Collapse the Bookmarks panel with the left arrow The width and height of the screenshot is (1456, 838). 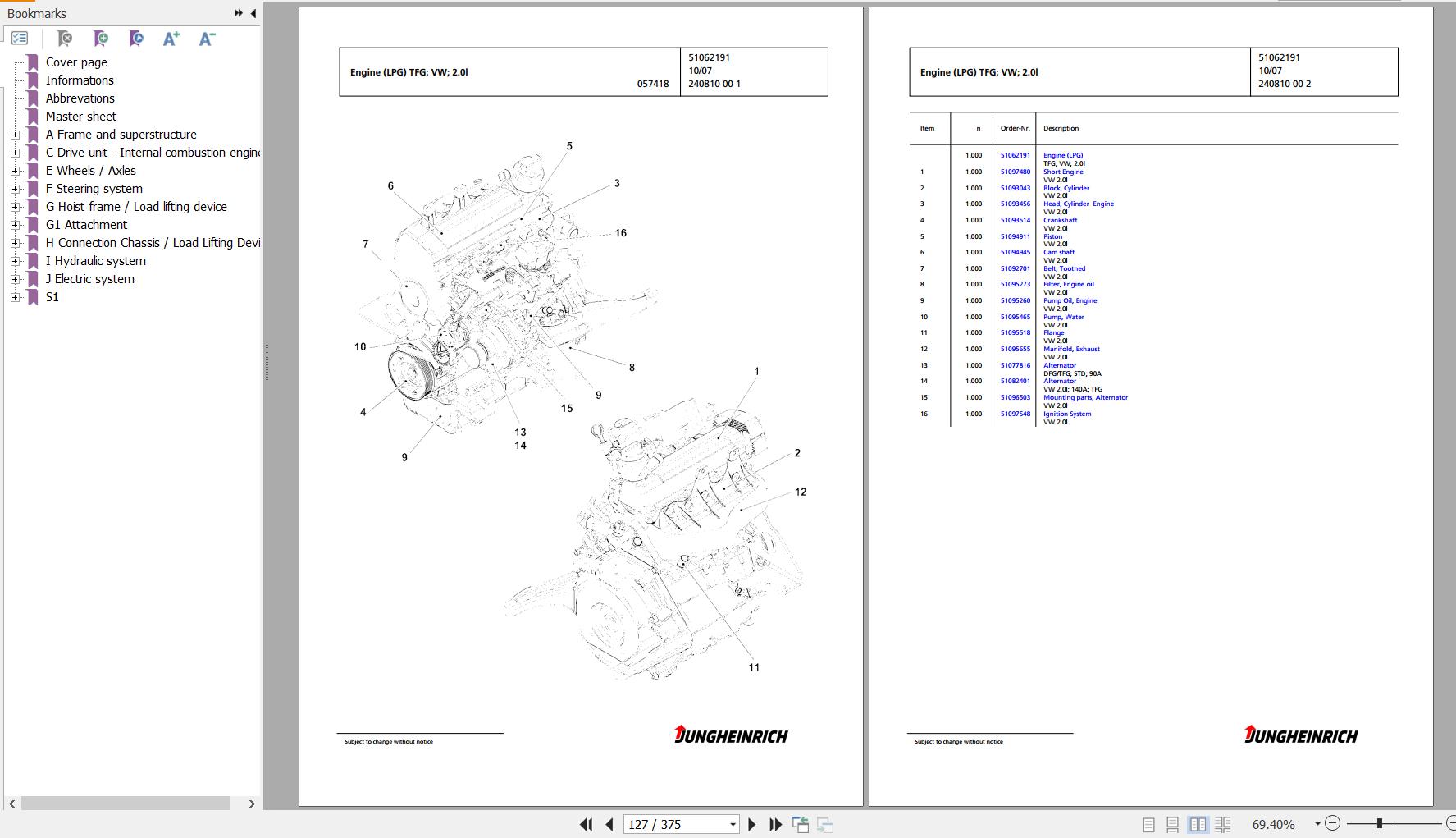[x=253, y=13]
